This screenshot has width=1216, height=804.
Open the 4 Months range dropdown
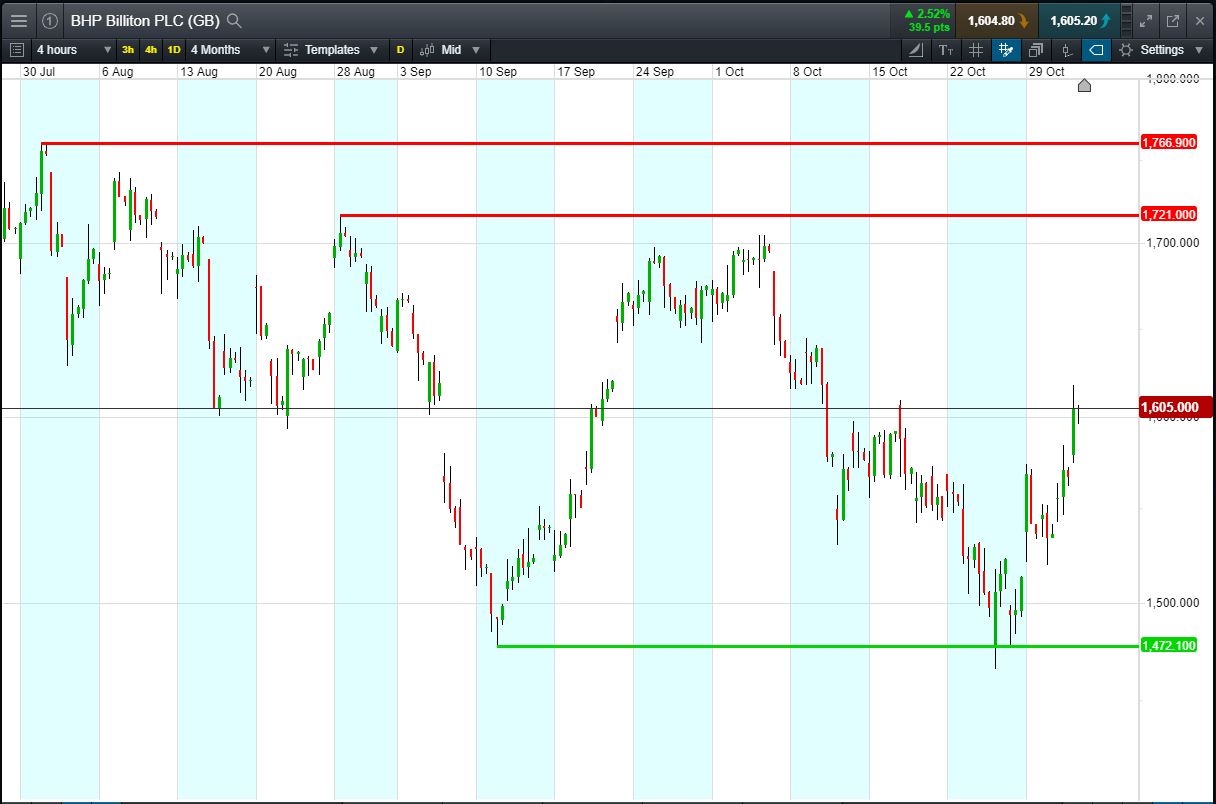pos(230,49)
